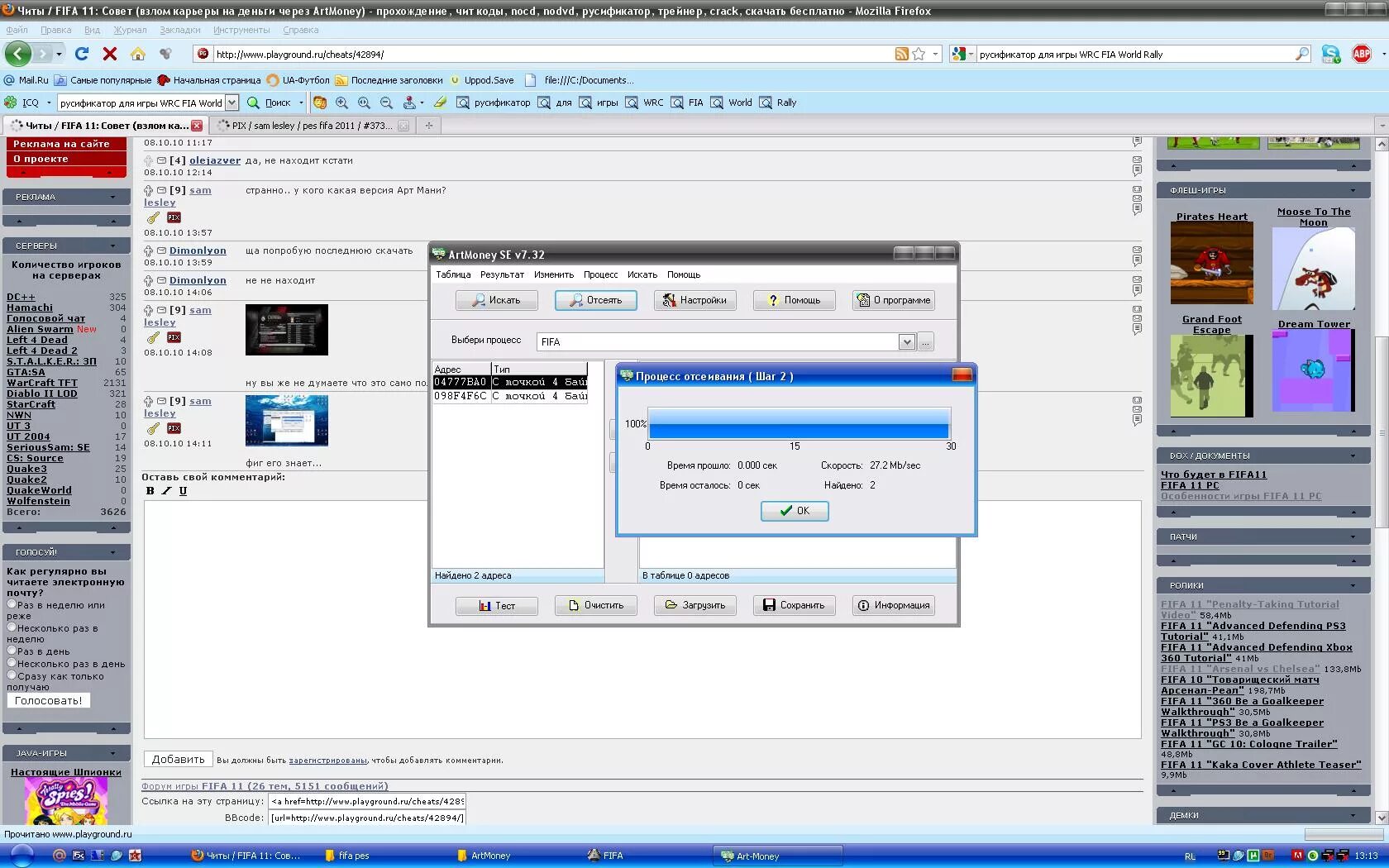The height and width of the screenshot is (868, 1389).
Task: Open О программе about button
Action: pos(893,300)
